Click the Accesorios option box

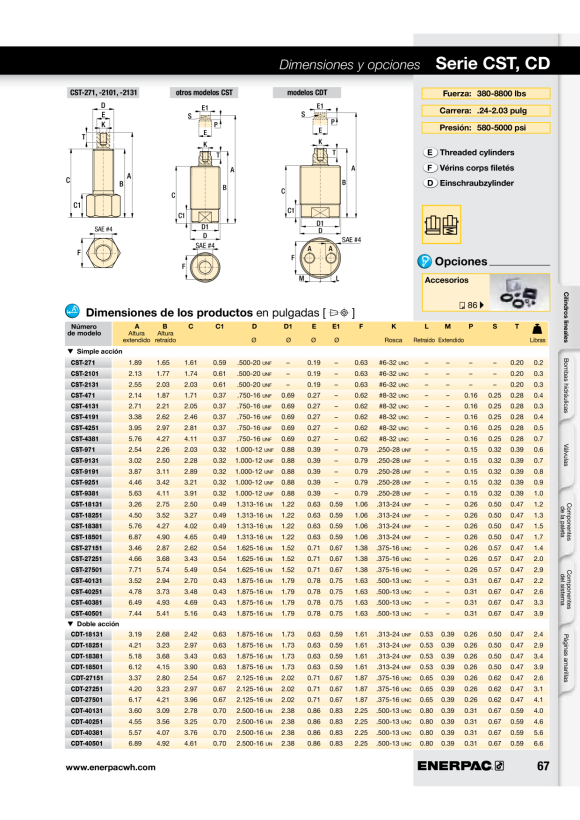486,292
